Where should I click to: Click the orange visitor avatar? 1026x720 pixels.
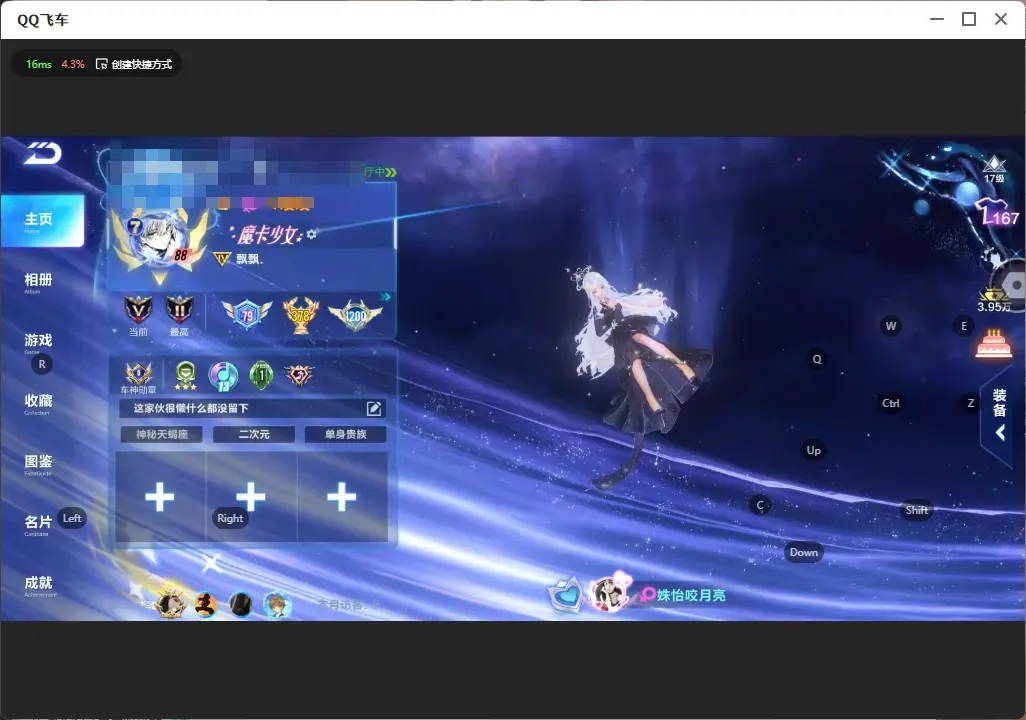click(205, 603)
